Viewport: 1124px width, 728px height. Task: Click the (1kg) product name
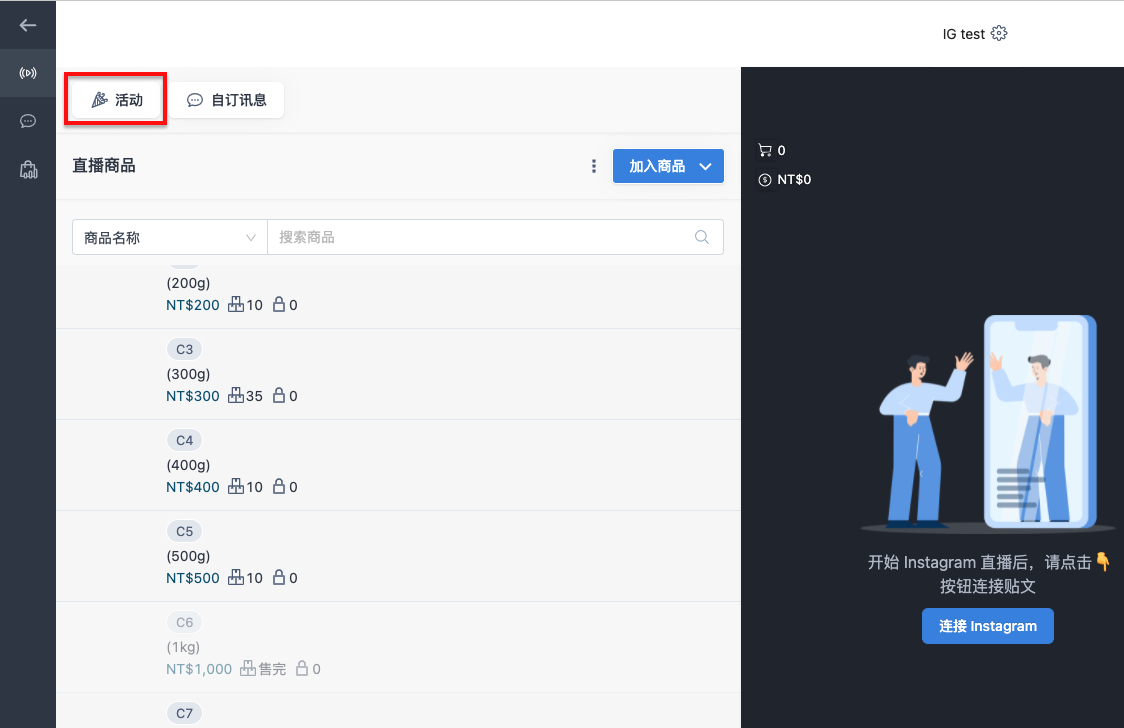pyautogui.click(x=184, y=647)
